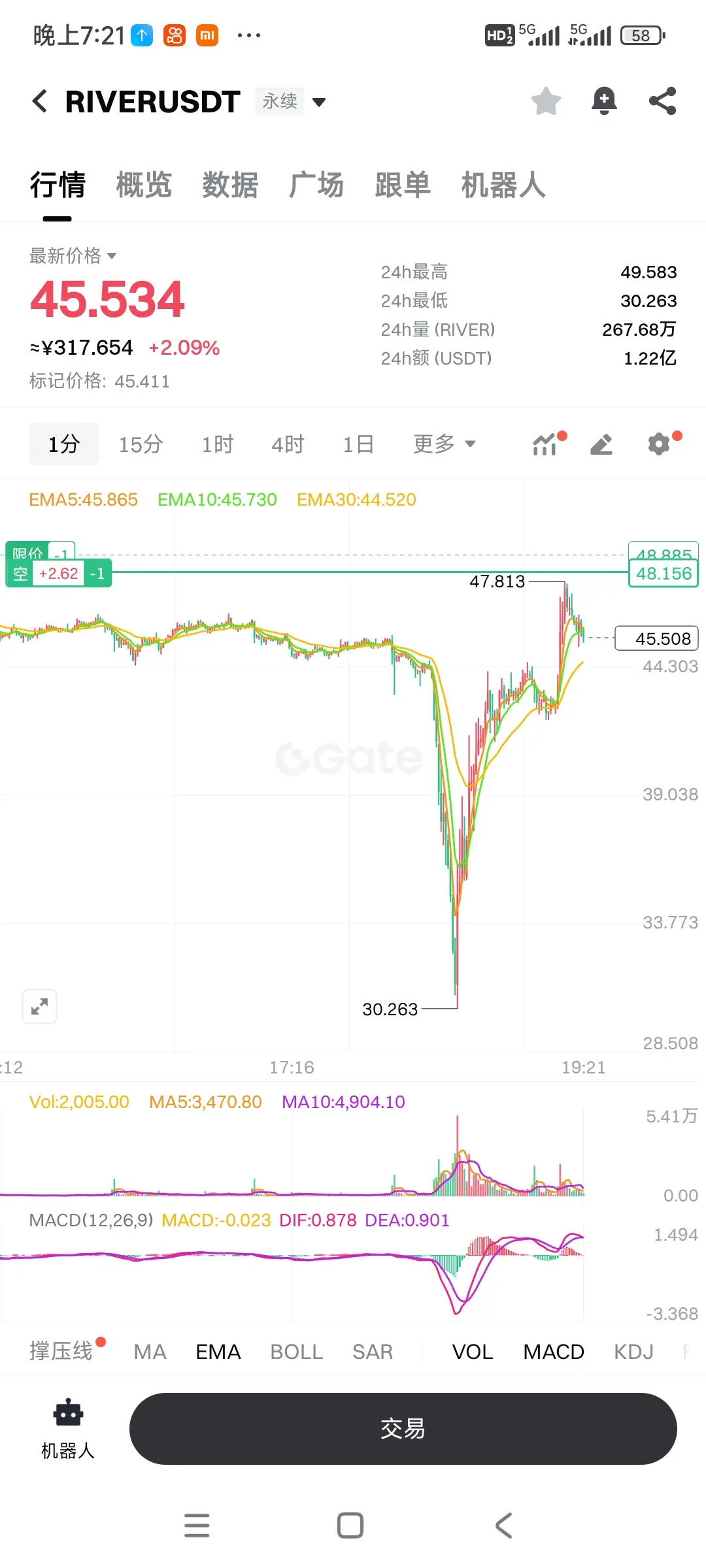The image size is (706, 1568).
Task: Toggle the EMA indicator
Action: [218, 1352]
